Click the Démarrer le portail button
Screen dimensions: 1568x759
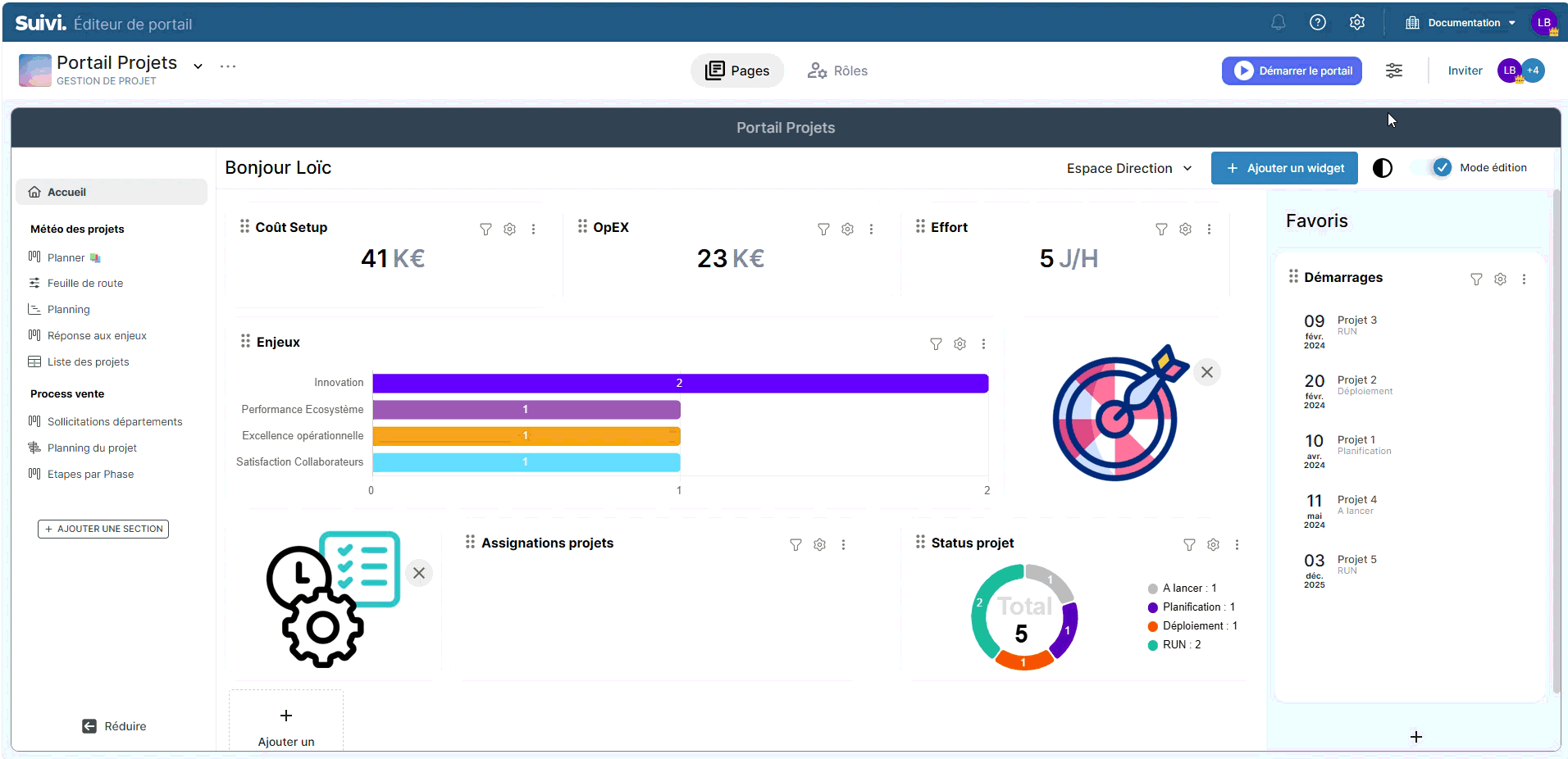1292,71
